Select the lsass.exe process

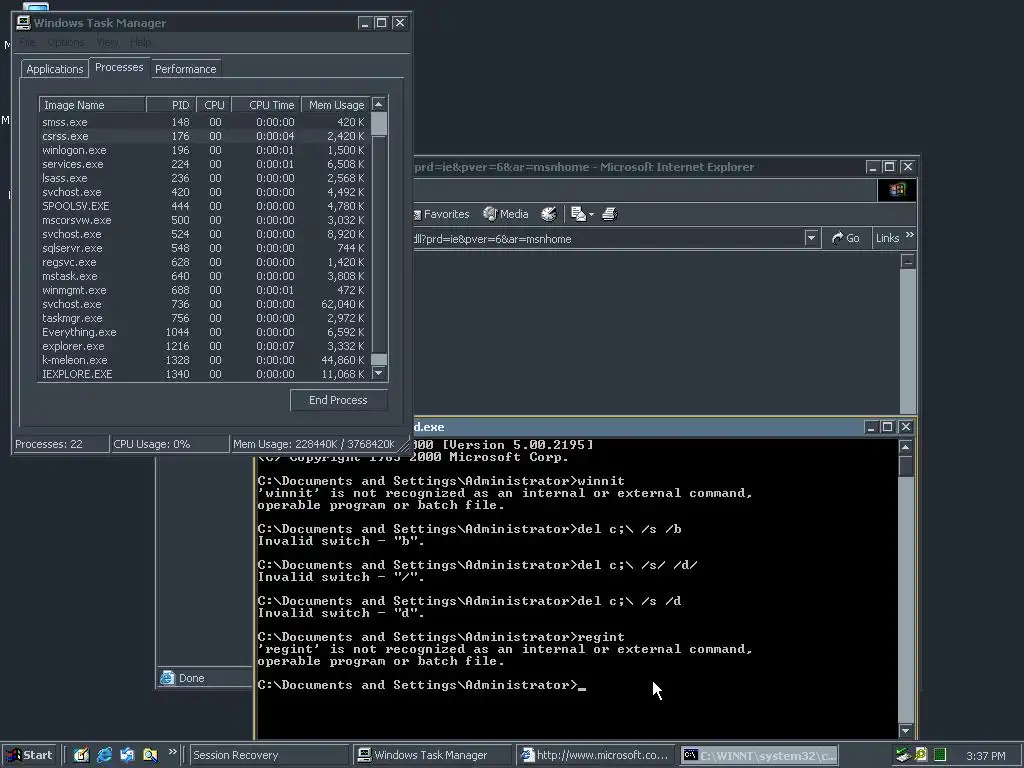[x=204, y=178]
